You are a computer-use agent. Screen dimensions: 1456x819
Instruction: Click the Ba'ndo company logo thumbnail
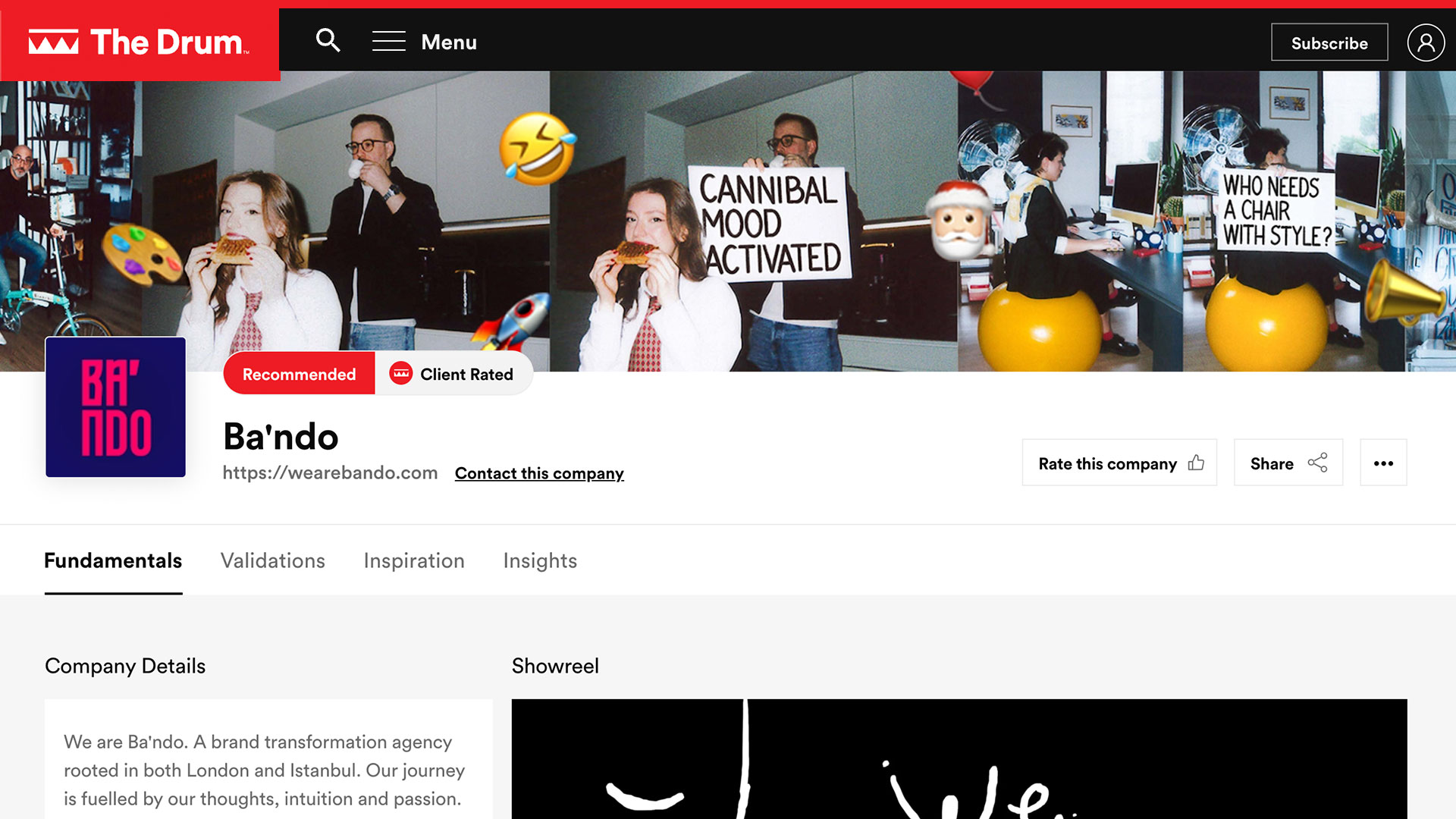(115, 407)
